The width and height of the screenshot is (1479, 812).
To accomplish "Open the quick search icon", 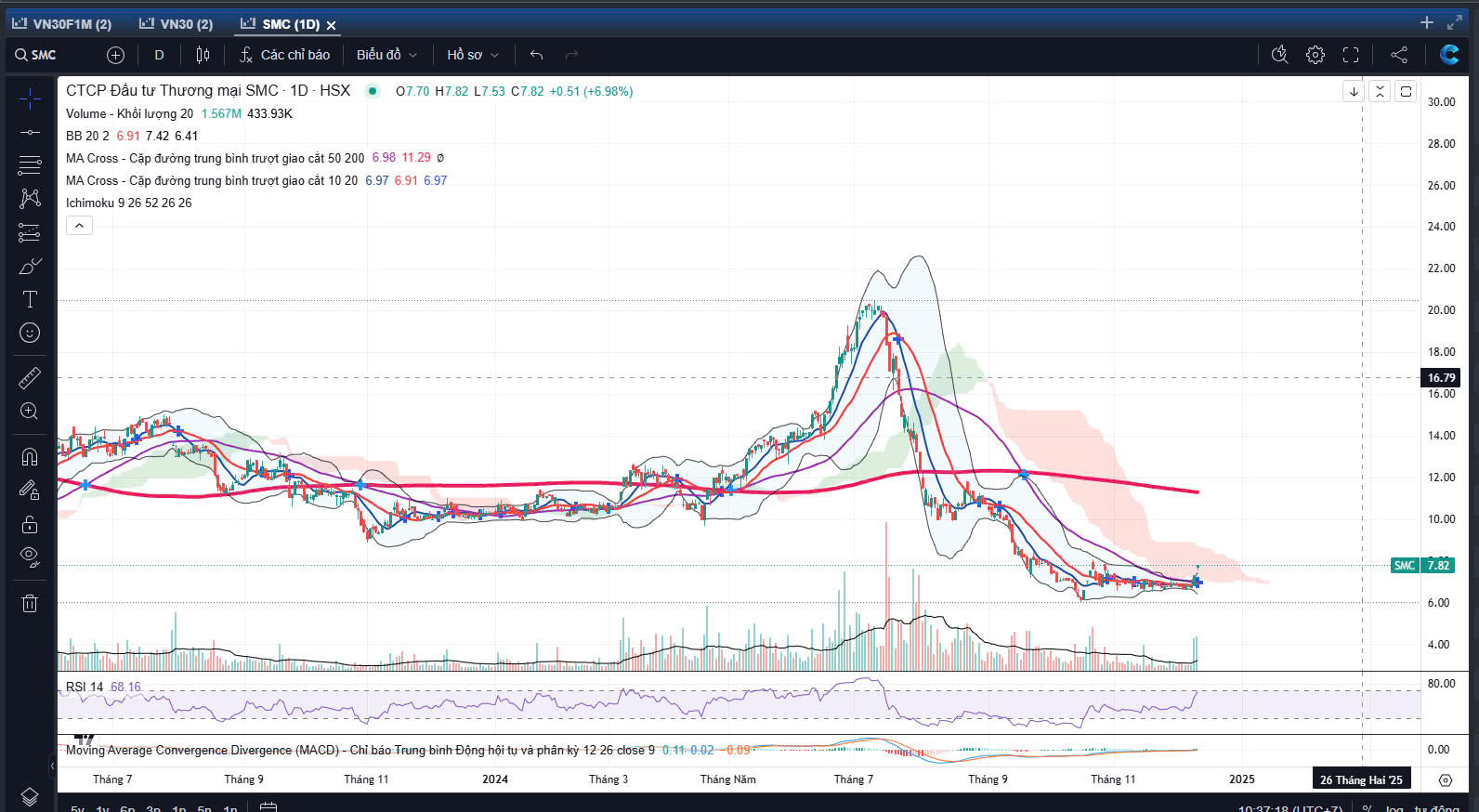I will (1279, 55).
